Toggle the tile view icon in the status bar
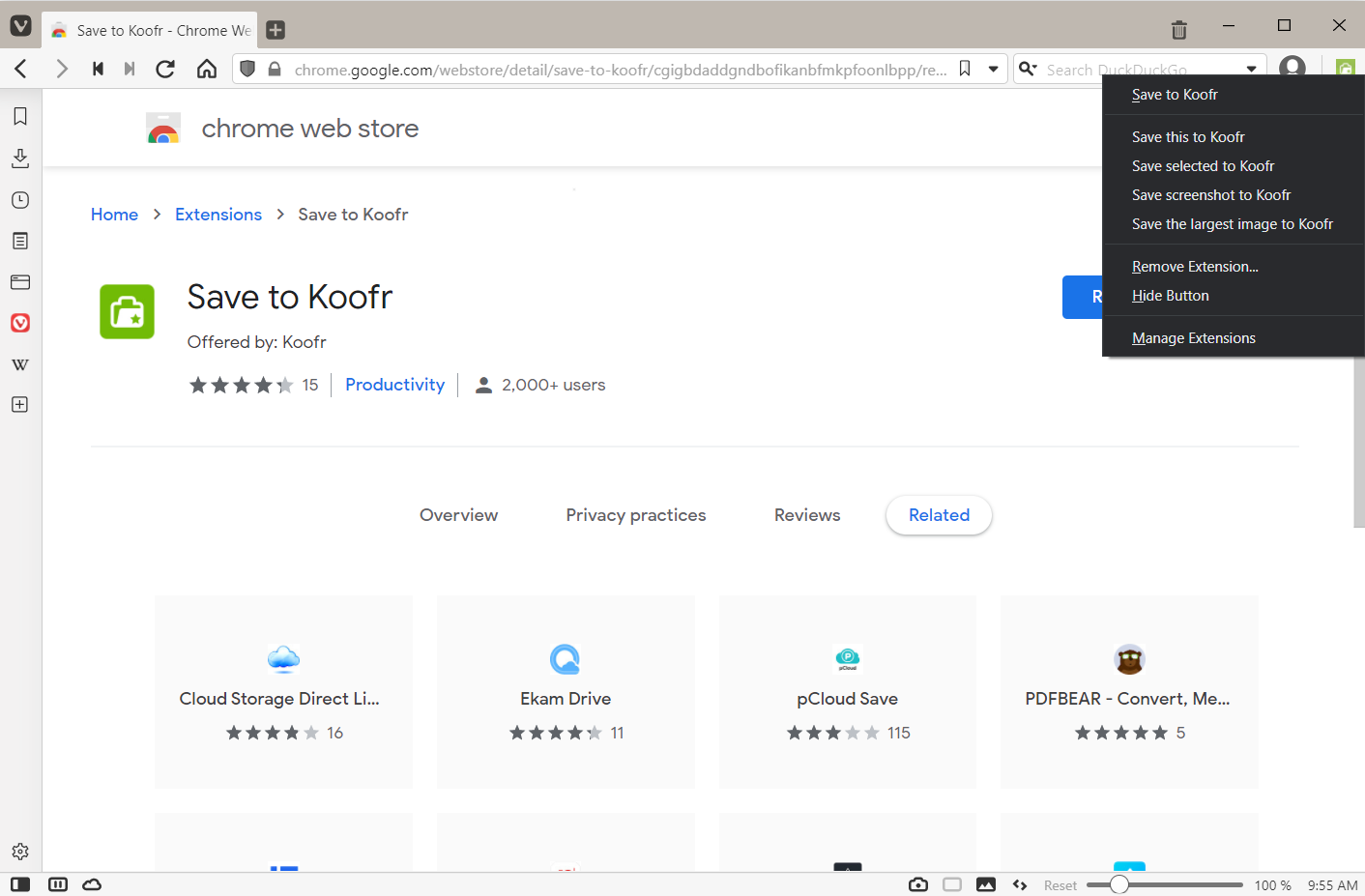The image size is (1365, 896). (952, 884)
